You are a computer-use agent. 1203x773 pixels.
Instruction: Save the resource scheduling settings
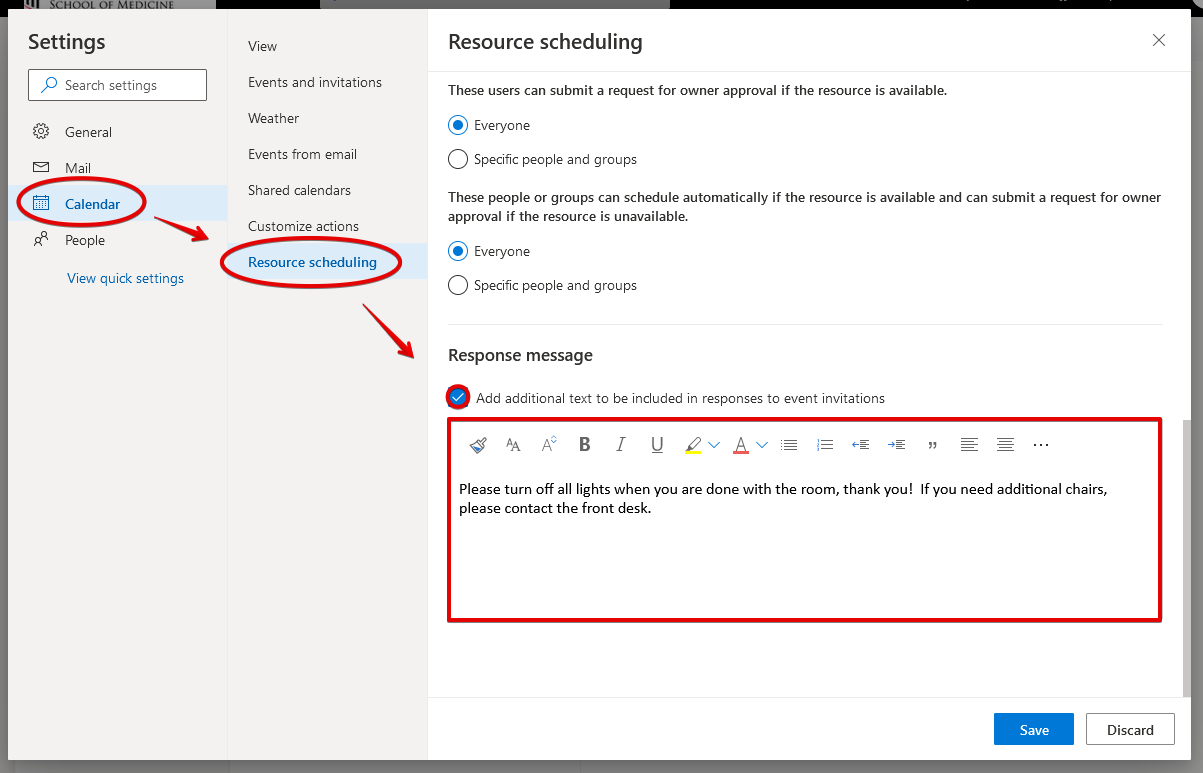[1033, 730]
